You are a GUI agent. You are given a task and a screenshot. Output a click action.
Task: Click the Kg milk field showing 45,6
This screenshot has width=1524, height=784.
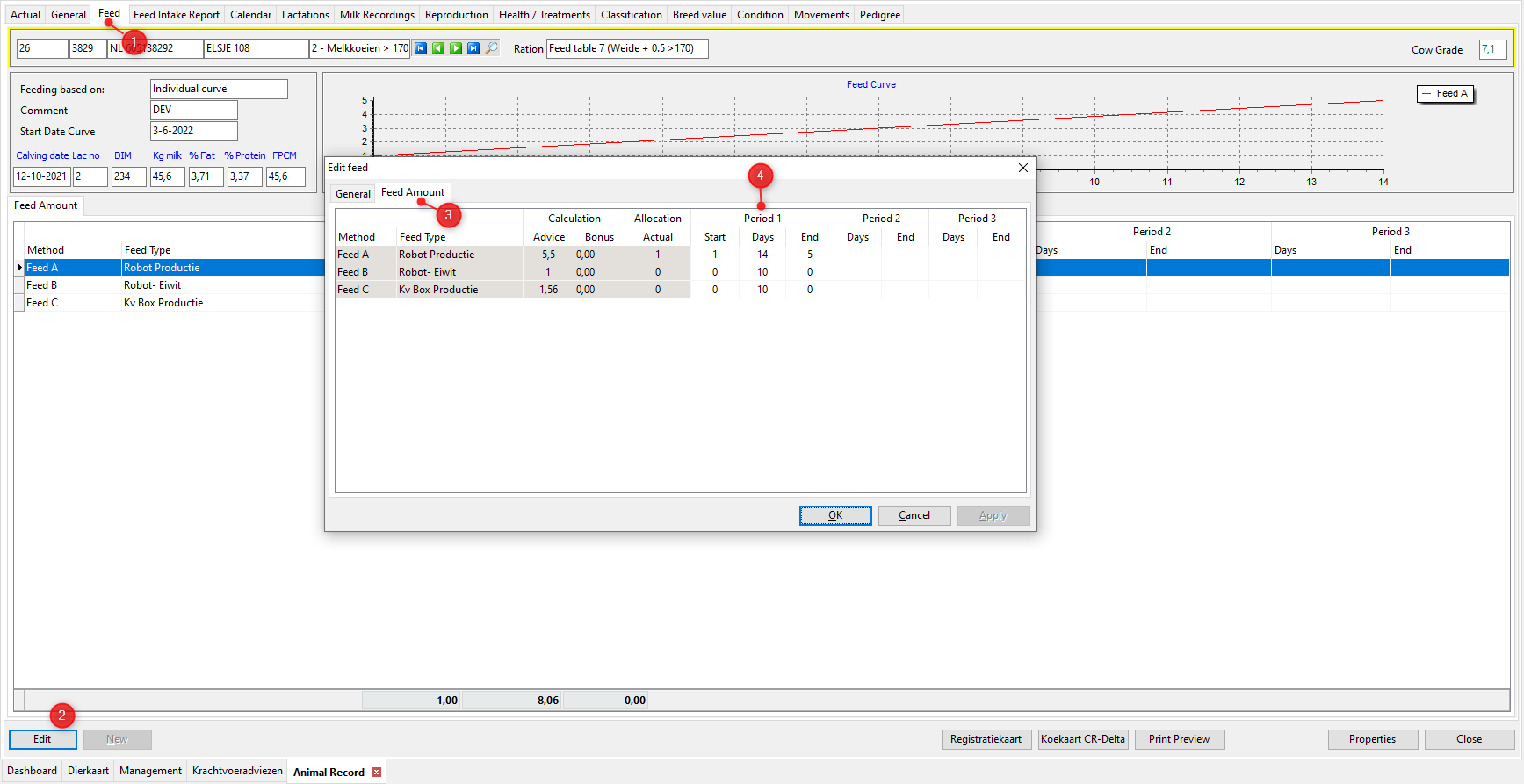[168, 176]
